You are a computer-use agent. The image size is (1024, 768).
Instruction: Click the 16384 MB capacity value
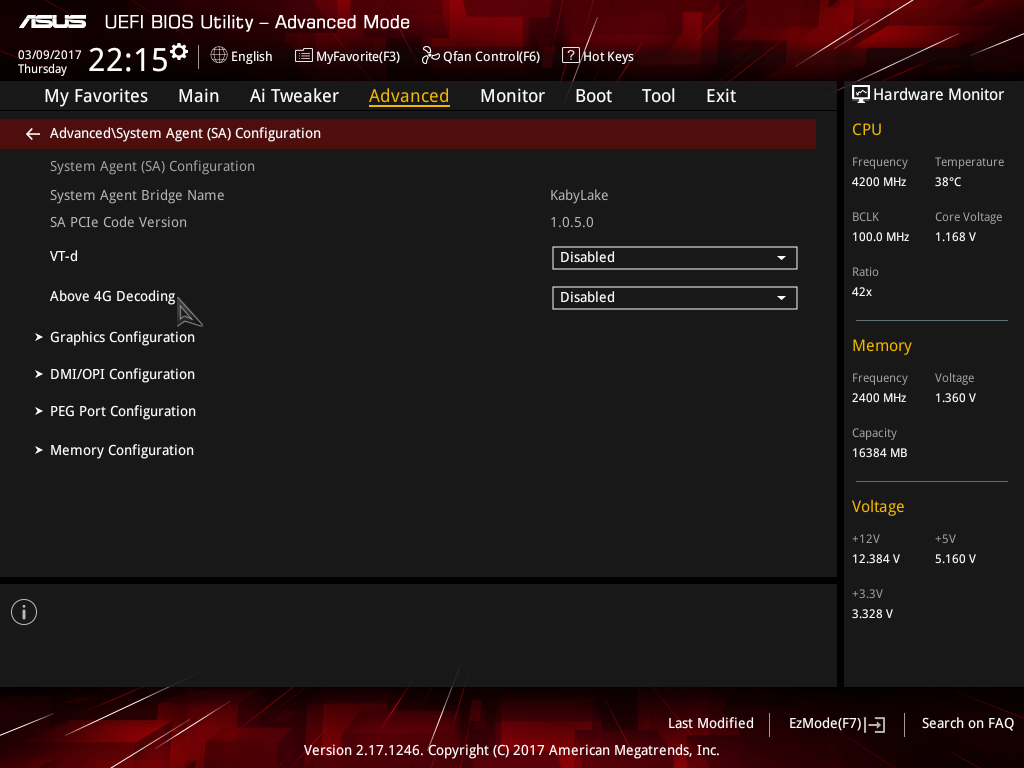879,453
